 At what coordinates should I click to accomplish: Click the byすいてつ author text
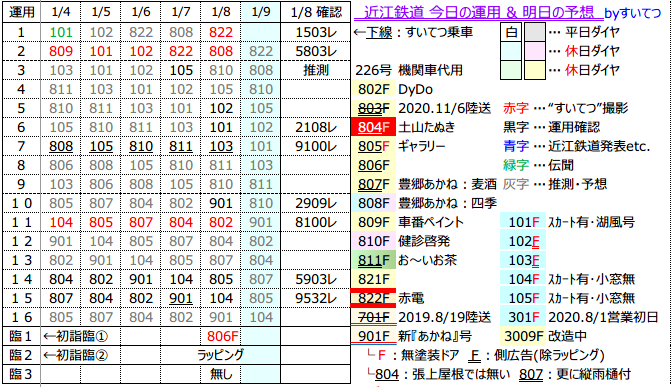[x=632, y=13]
